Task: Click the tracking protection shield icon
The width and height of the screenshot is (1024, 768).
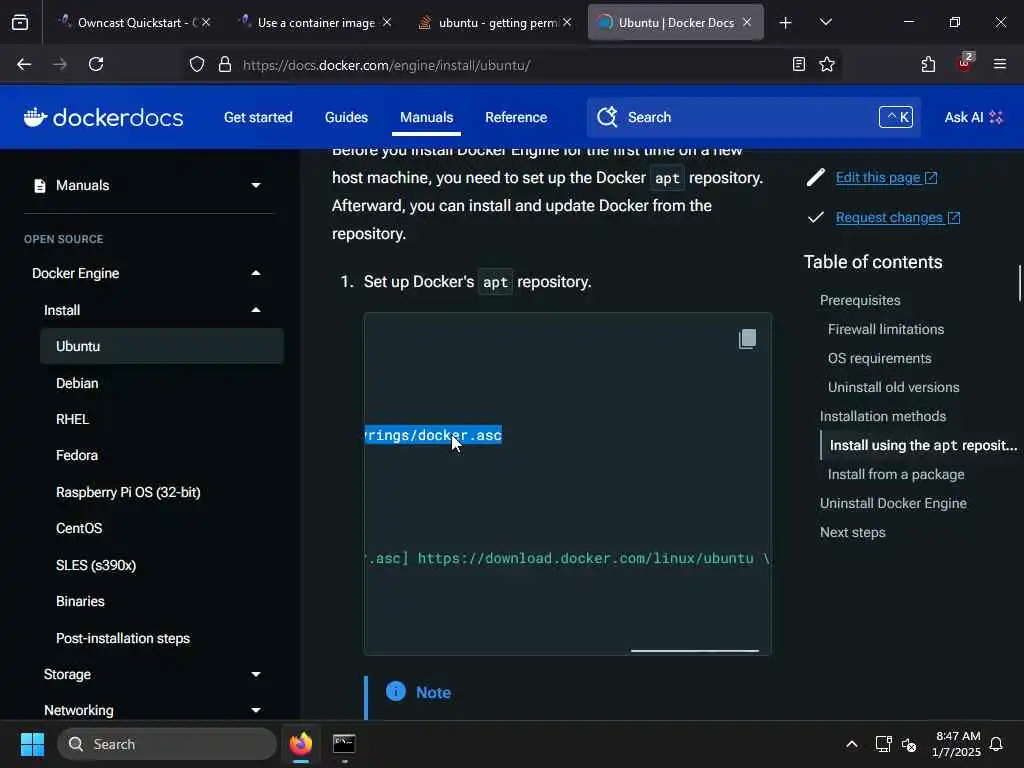Action: (197, 64)
